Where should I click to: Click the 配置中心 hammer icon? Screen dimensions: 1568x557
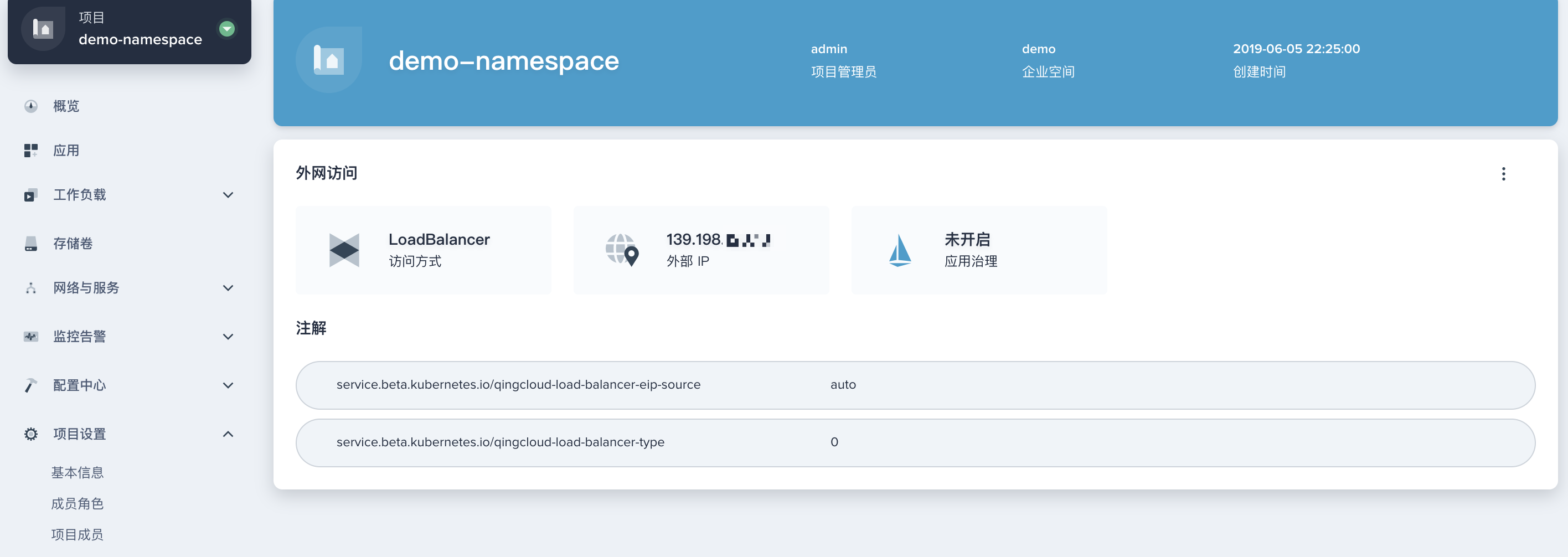(31, 385)
